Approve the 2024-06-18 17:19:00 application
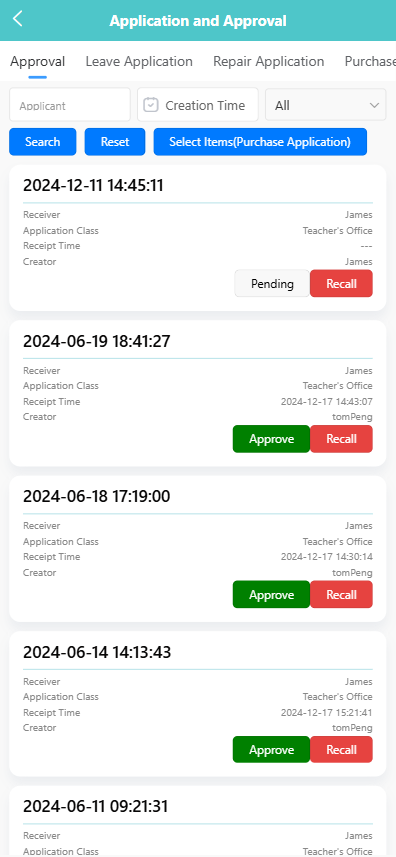396x857 pixels. pyautogui.click(x=271, y=595)
